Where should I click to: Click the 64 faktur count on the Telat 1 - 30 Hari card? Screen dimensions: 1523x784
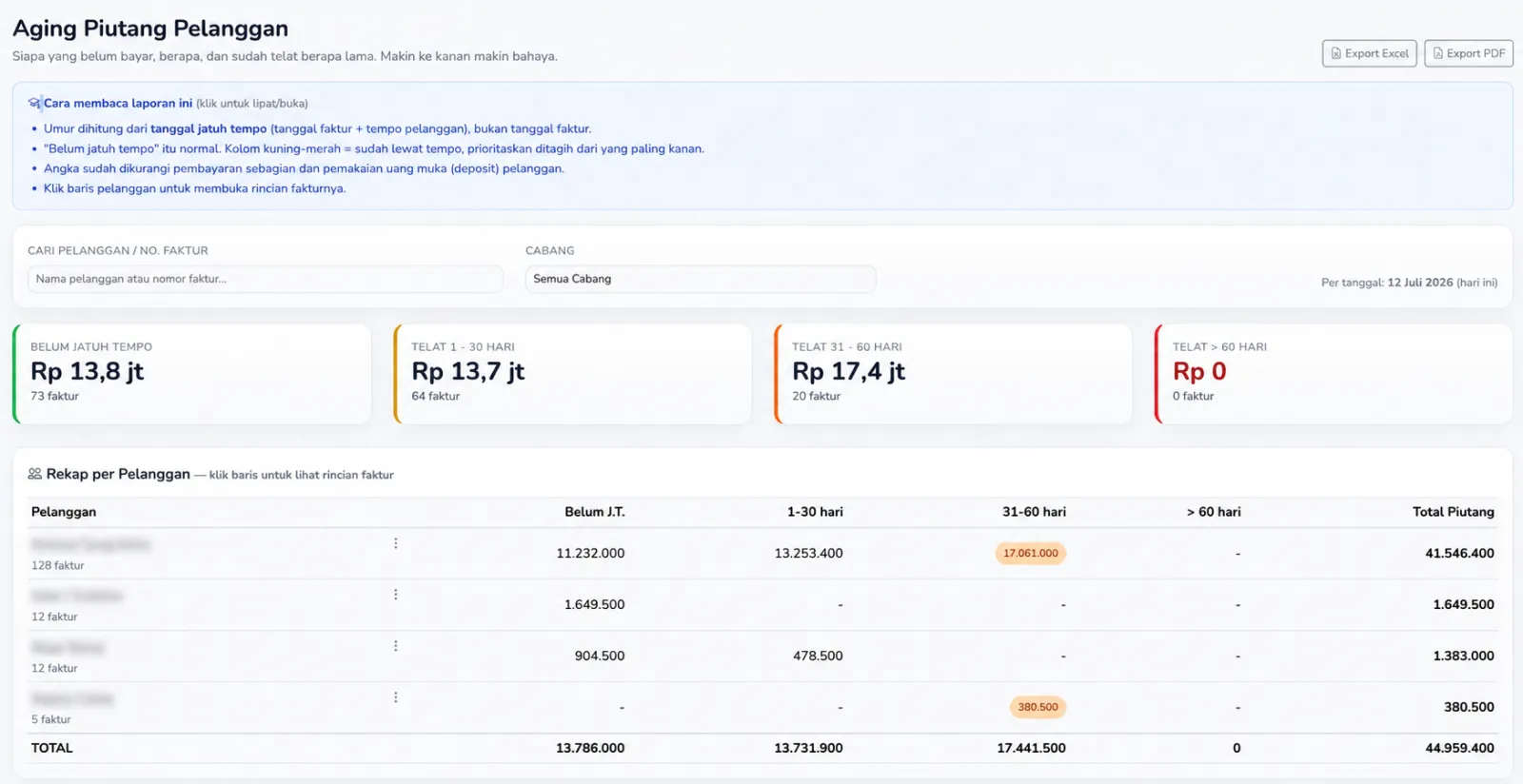click(x=436, y=396)
